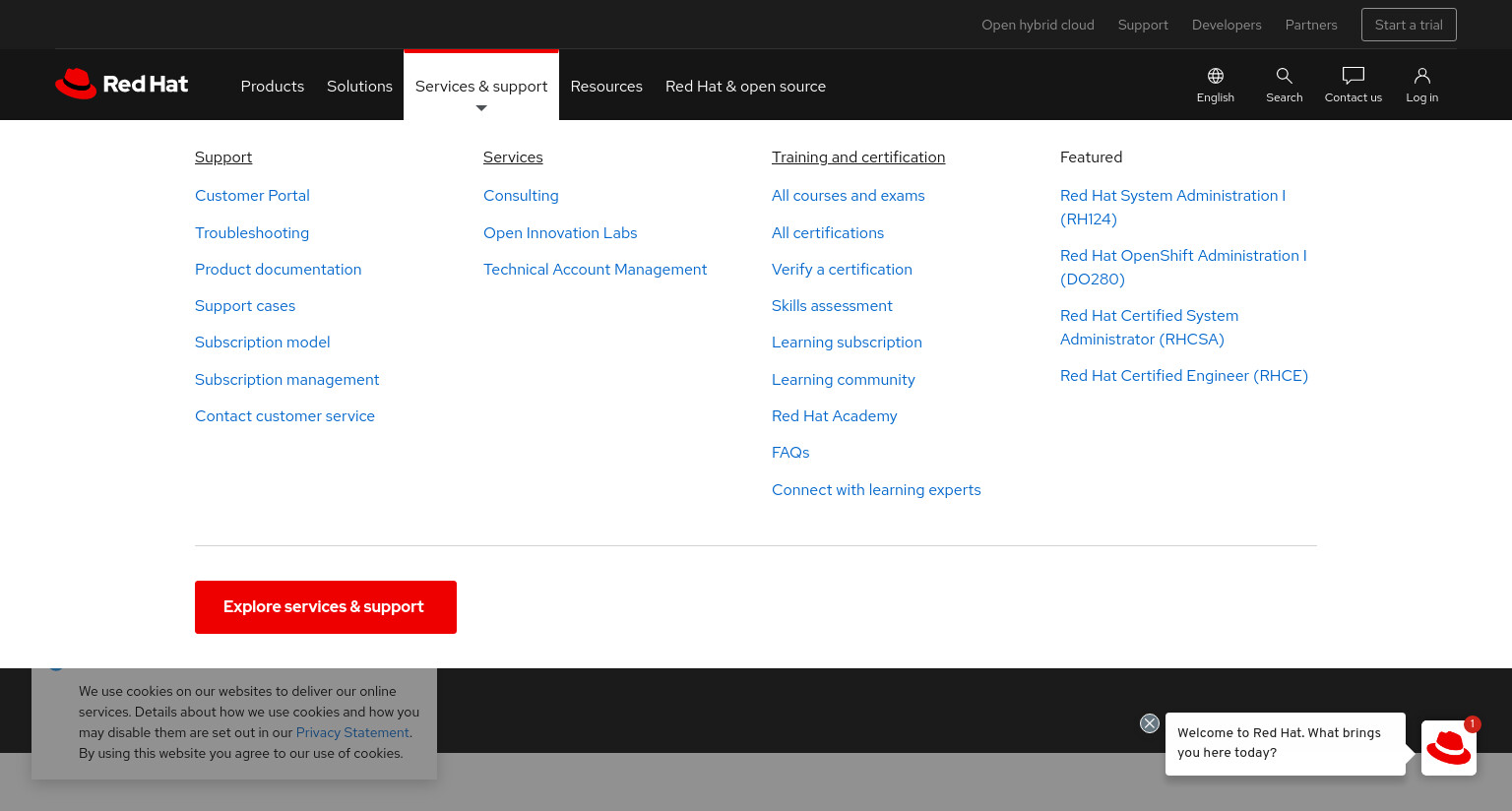Open FAQs link
The width and height of the screenshot is (1512, 811).
790,452
